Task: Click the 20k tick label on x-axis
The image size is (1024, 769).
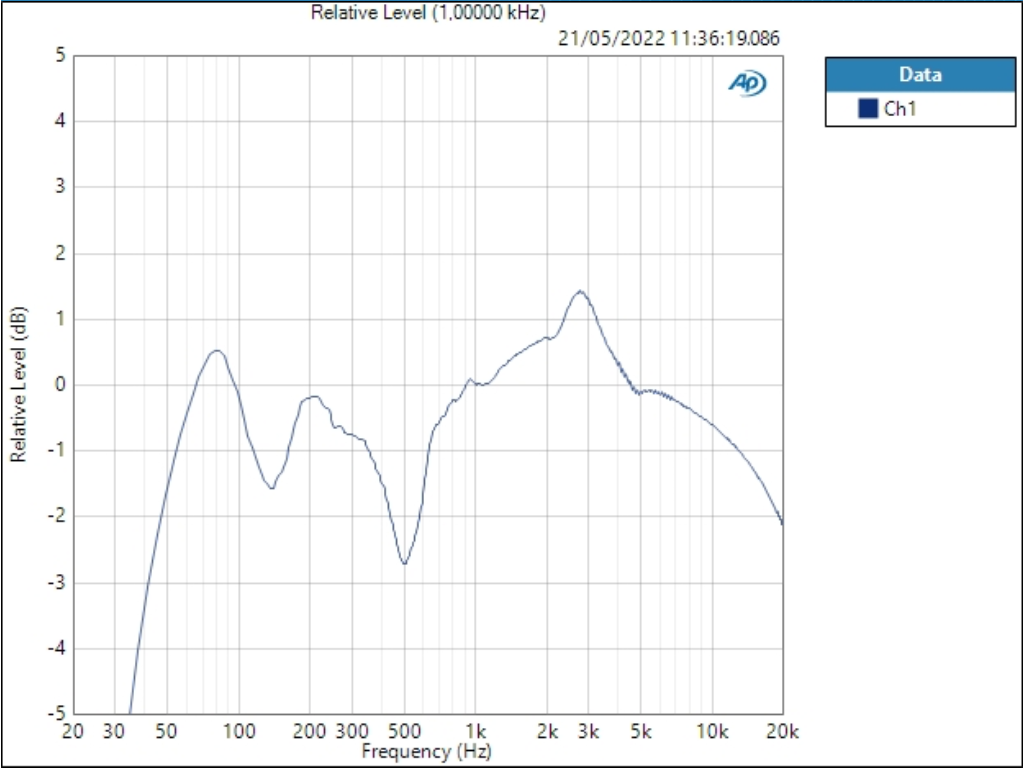Action: (785, 731)
